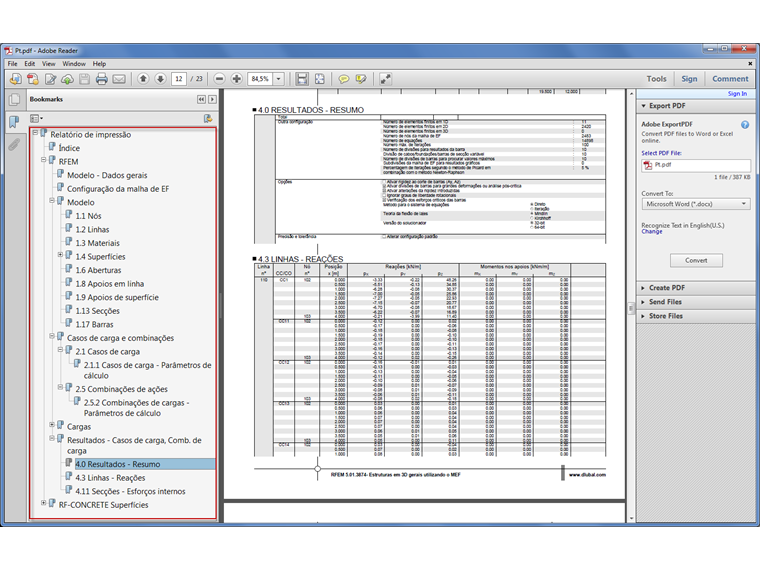Click the Pt.pdf selected file field

(696, 165)
